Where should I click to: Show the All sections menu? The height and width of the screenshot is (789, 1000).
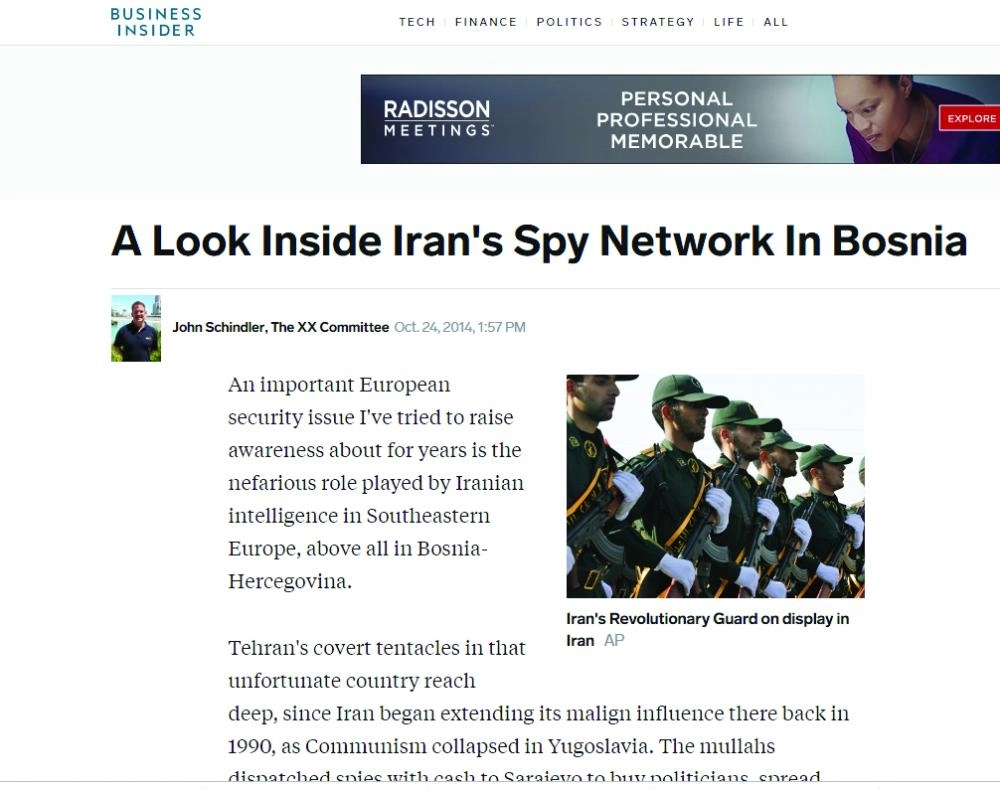pos(776,22)
